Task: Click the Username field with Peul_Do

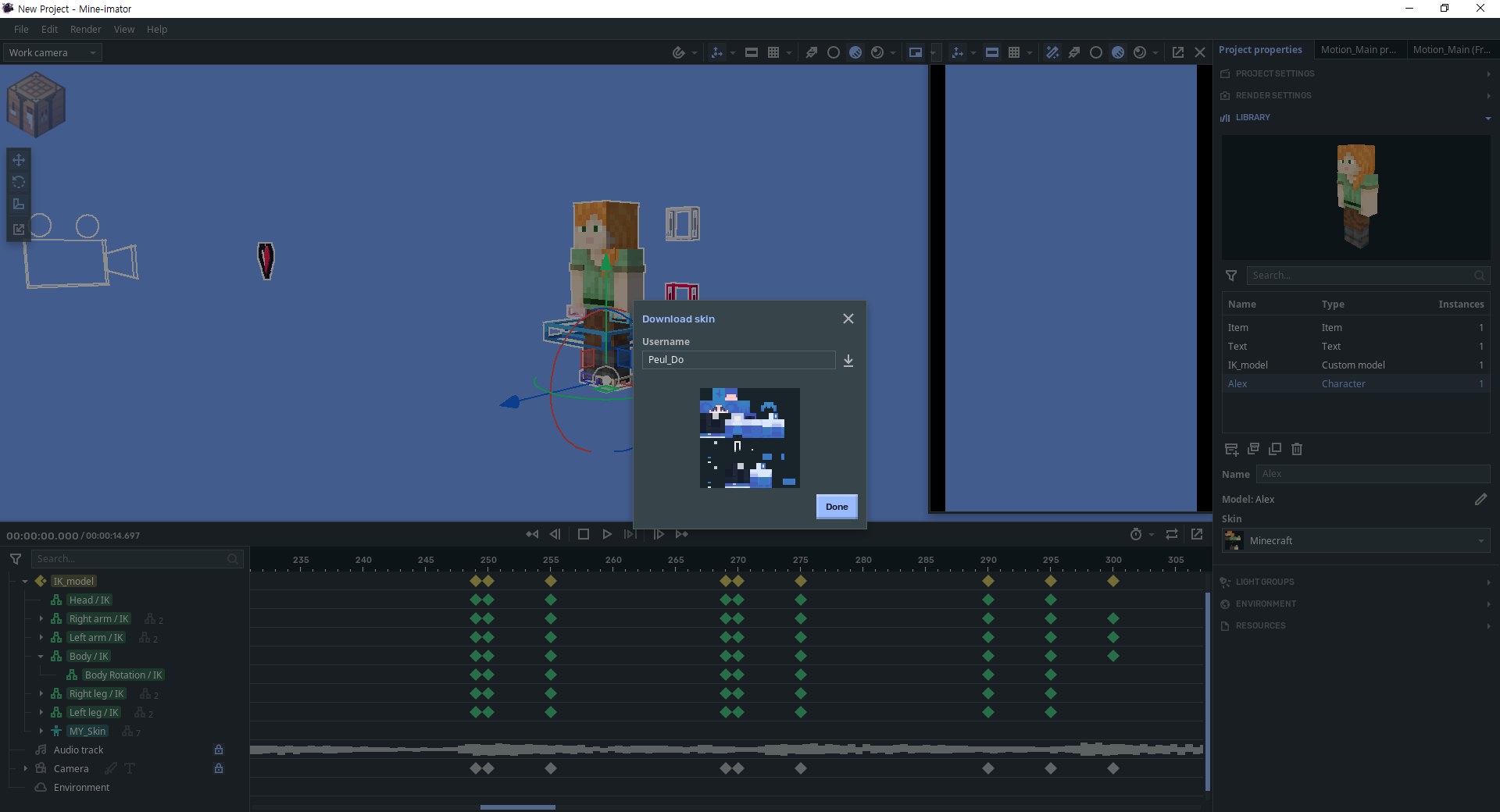Action: 739,360
